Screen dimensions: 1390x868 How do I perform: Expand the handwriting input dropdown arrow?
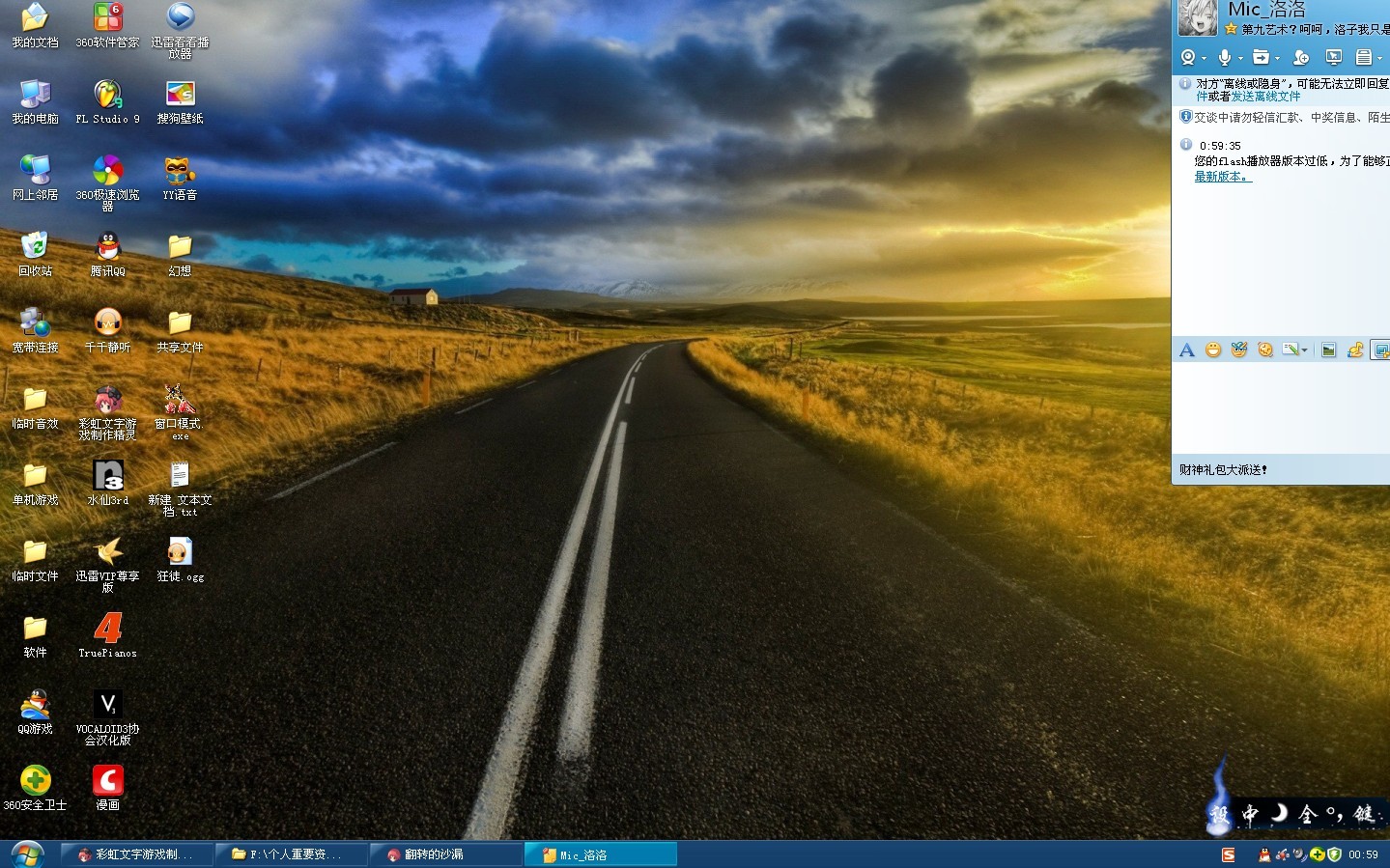click(x=1304, y=350)
